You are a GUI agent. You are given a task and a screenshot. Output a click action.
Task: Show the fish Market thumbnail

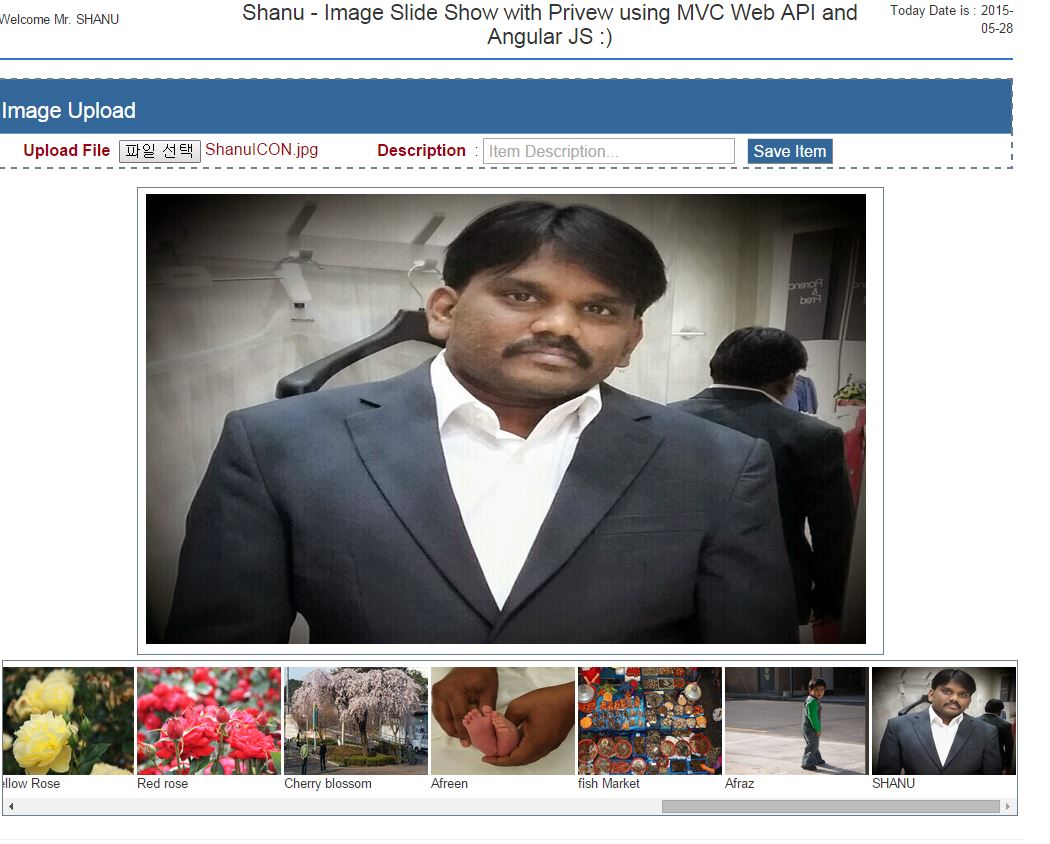(x=650, y=721)
